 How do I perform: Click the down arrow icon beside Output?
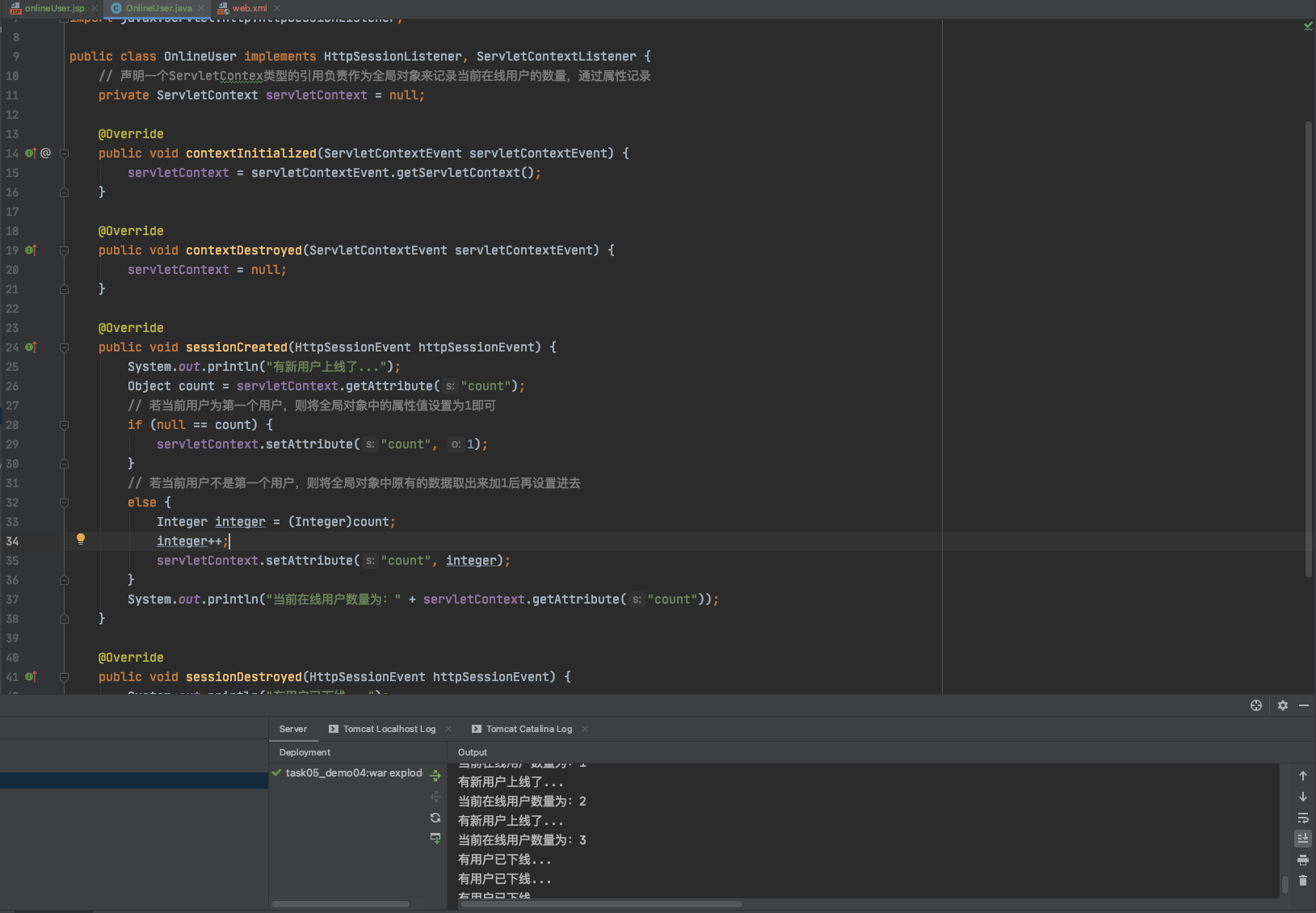pyautogui.click(x=1303, y=797)
